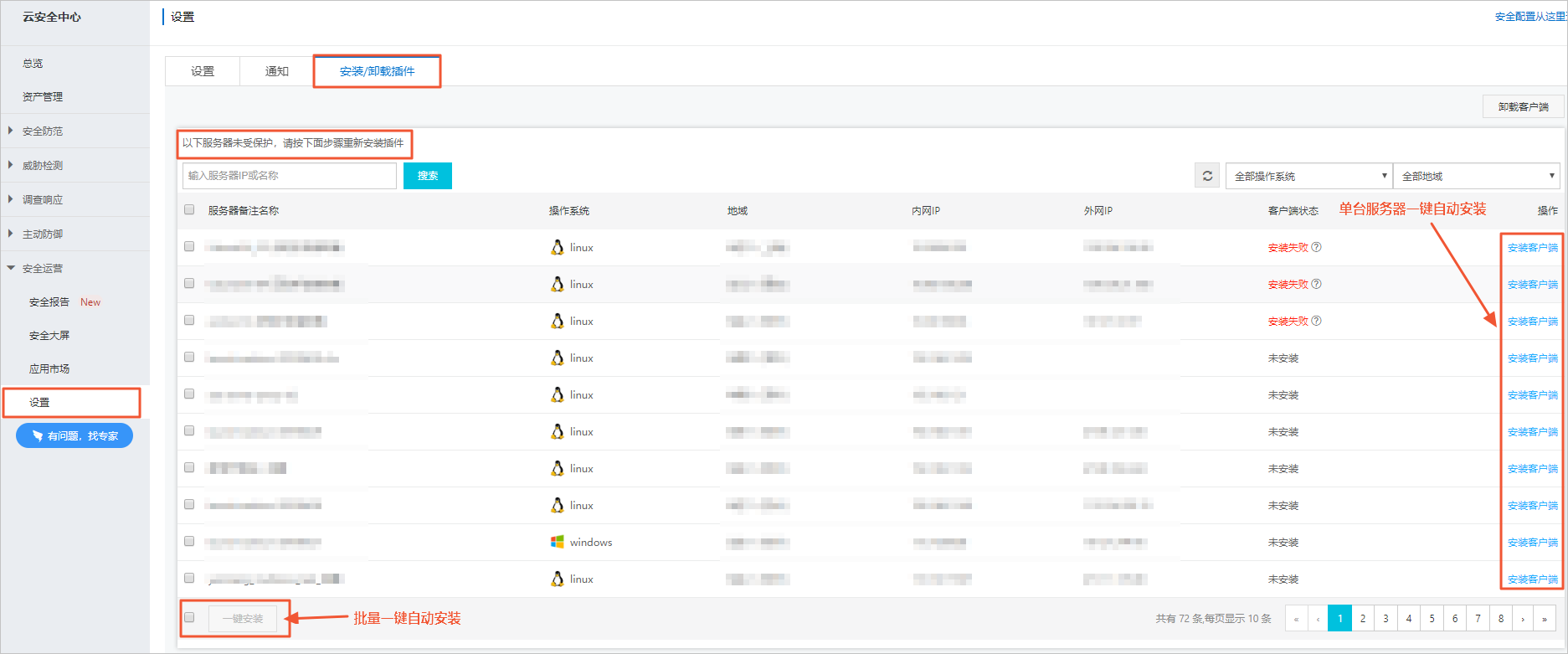This screenshot has height=654, width=1568.
Task: Click 安装客户端 link in the windows row
Action: click(1533, 543)
